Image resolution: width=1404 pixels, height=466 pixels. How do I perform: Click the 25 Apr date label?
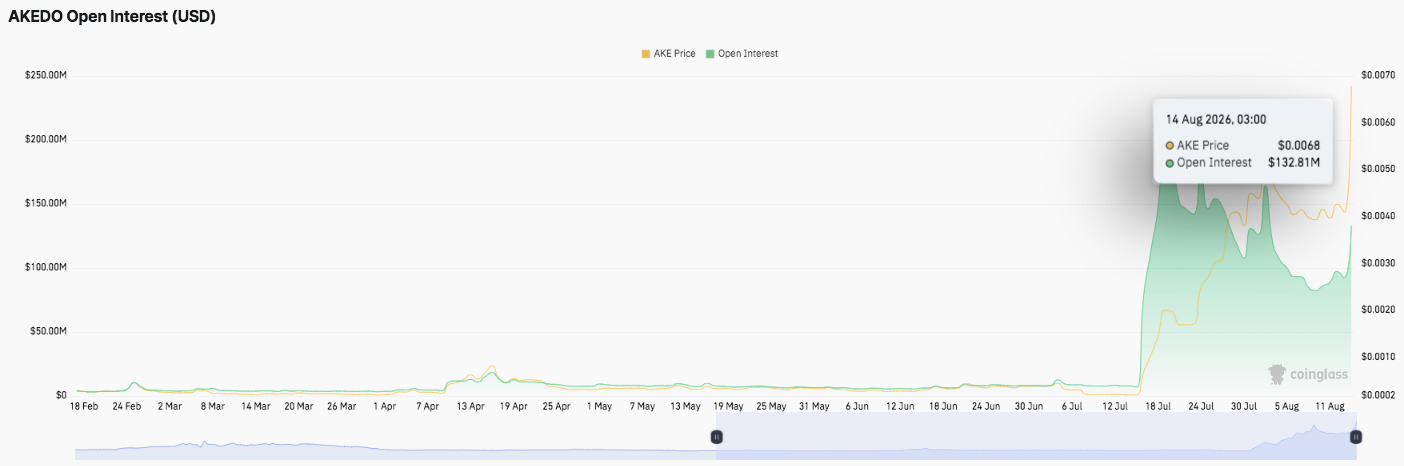pos(556,407)
